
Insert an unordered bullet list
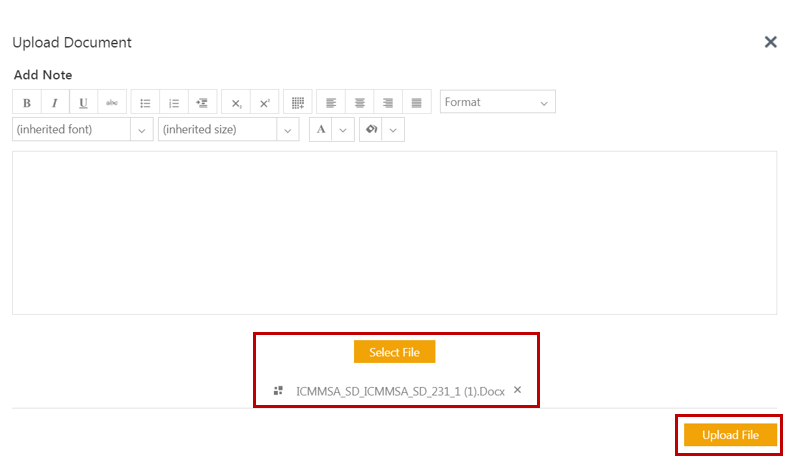[x=145, y=103]
